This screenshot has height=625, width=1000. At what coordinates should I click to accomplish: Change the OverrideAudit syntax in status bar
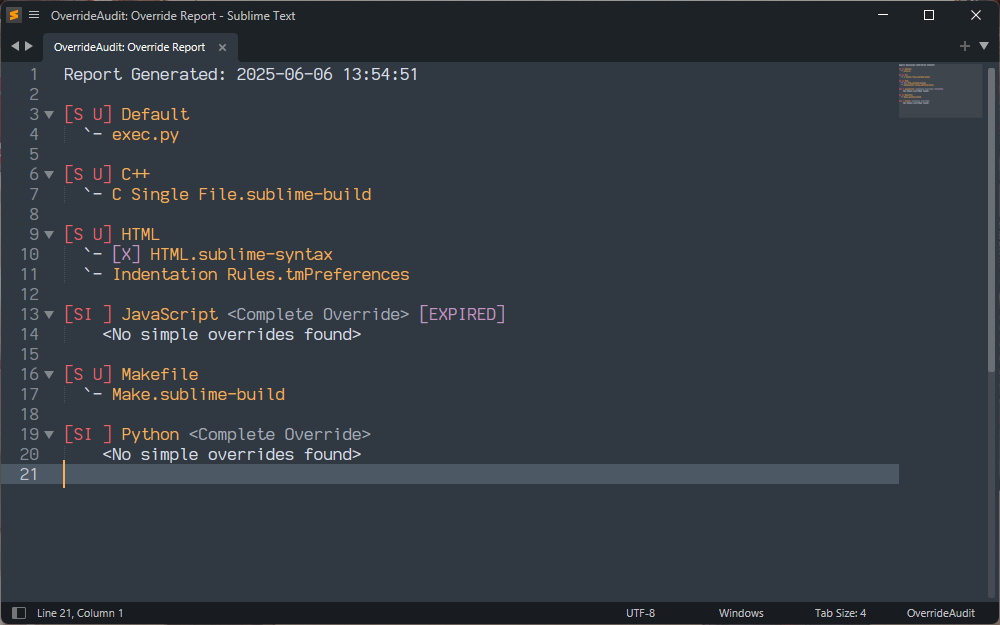click(940, 613)
